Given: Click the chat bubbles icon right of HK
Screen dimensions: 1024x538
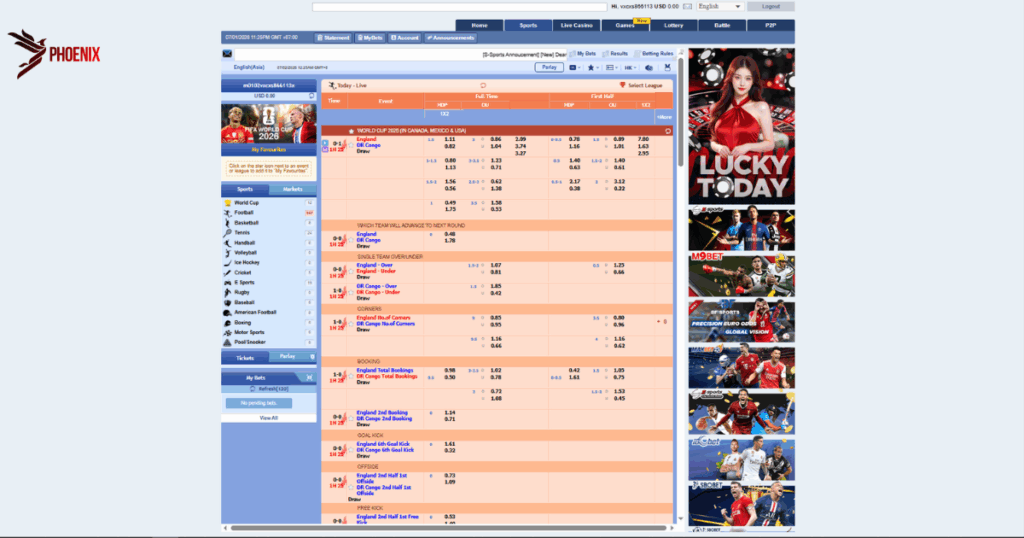Looking at the screenshot, I should click(648, 68).
